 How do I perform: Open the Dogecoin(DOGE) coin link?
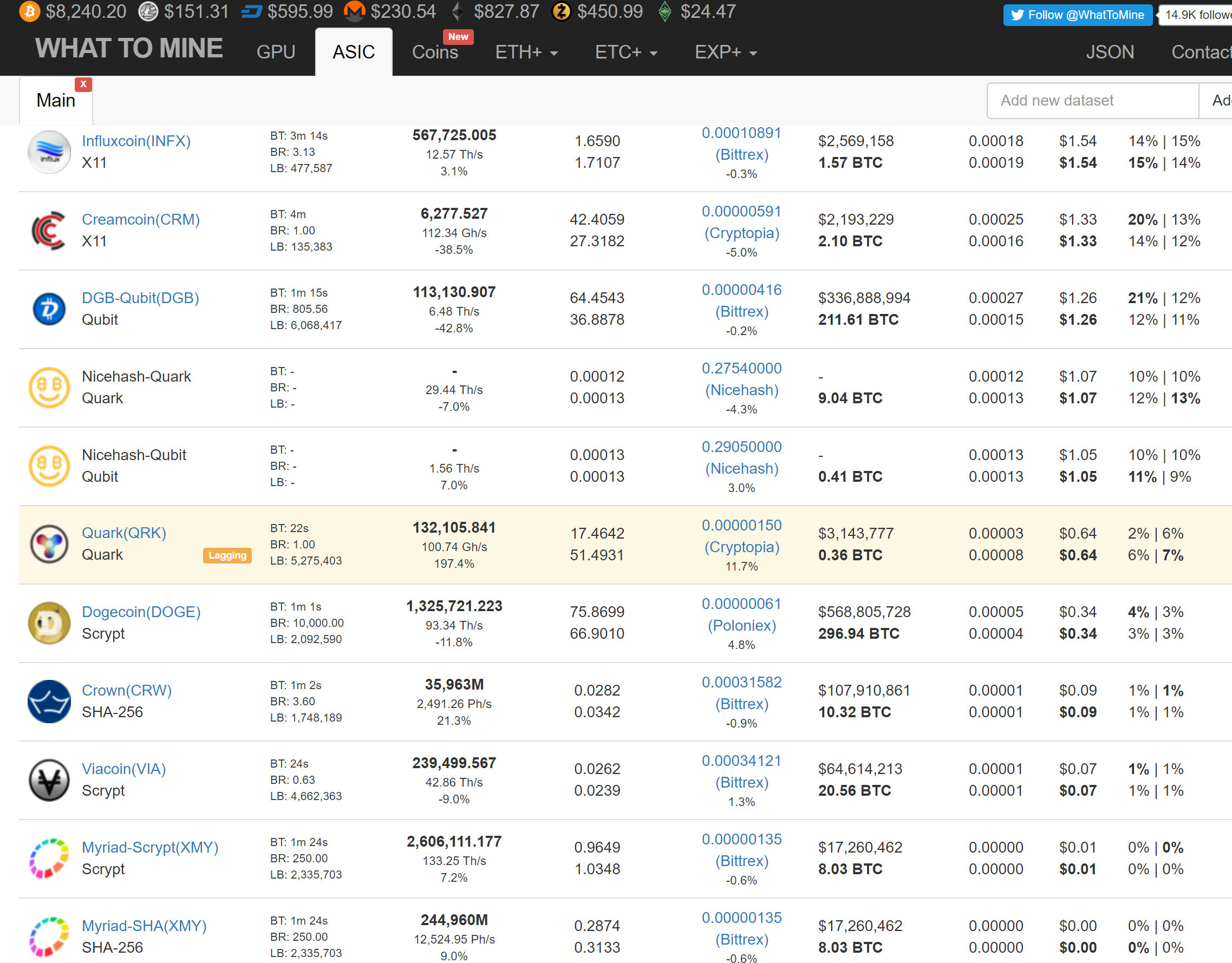(x=141, y=612)
